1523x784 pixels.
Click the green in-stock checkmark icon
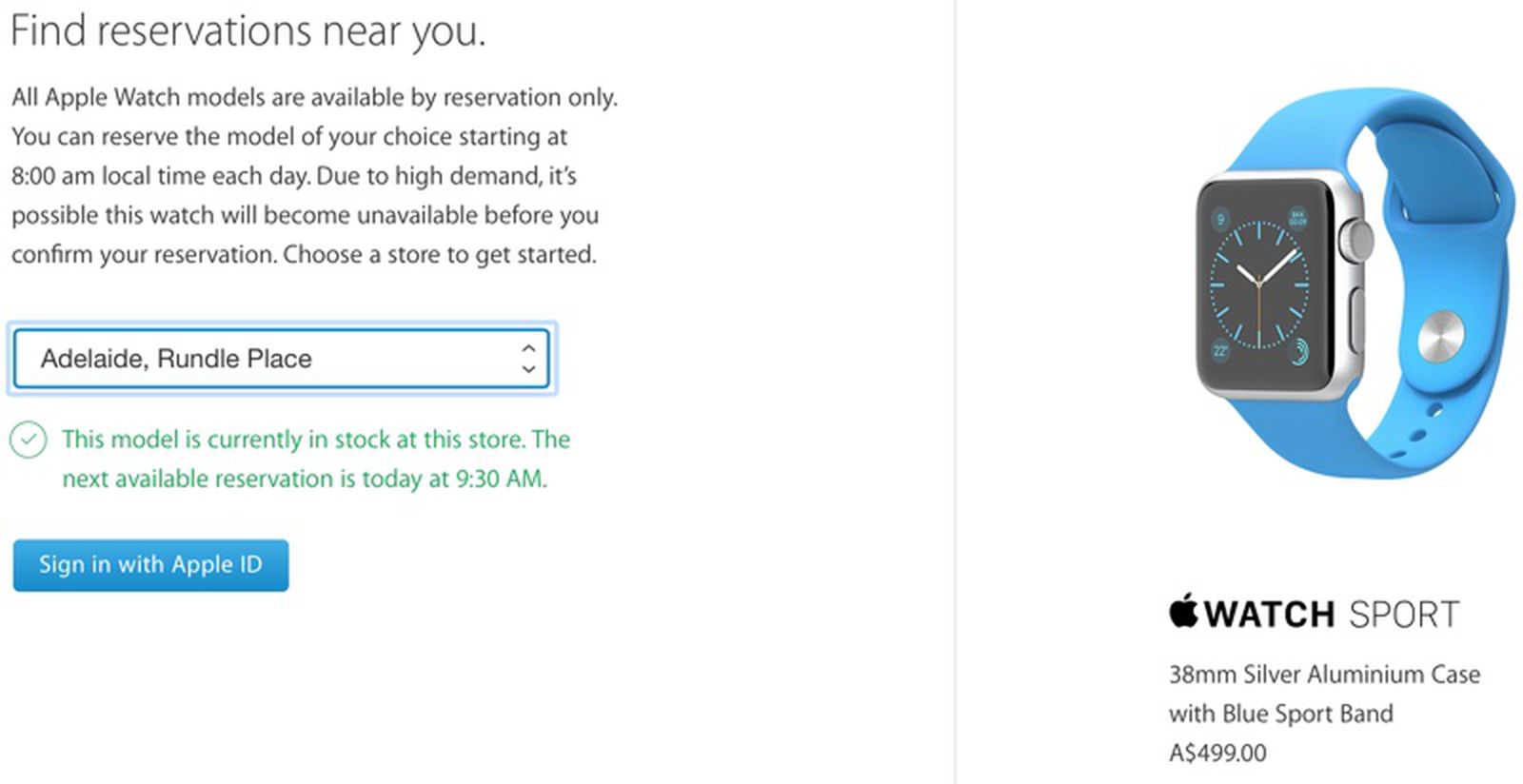pos(29,440)
